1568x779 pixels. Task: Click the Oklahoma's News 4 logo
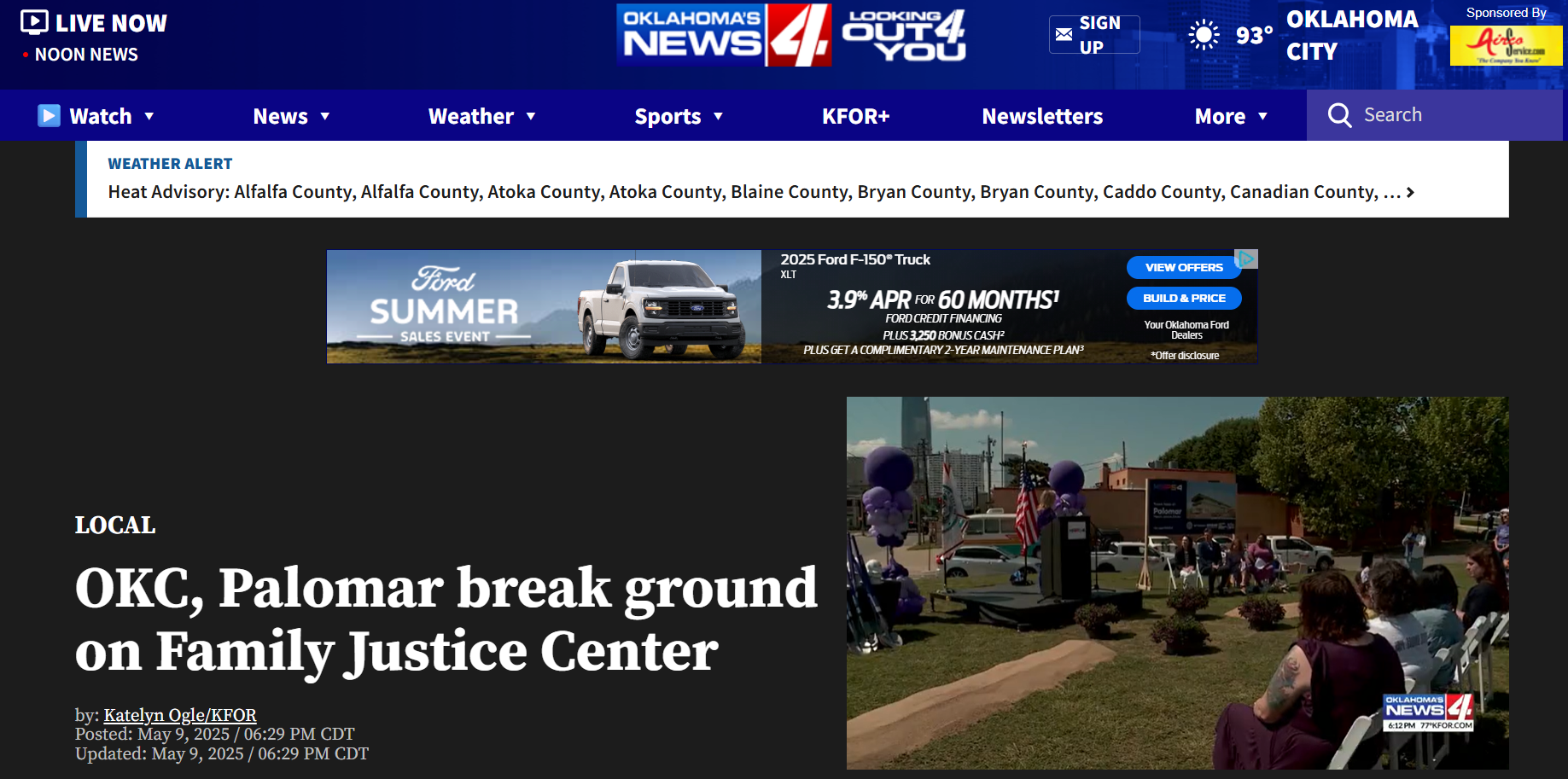pyautogui.click(x=724, y=35)
